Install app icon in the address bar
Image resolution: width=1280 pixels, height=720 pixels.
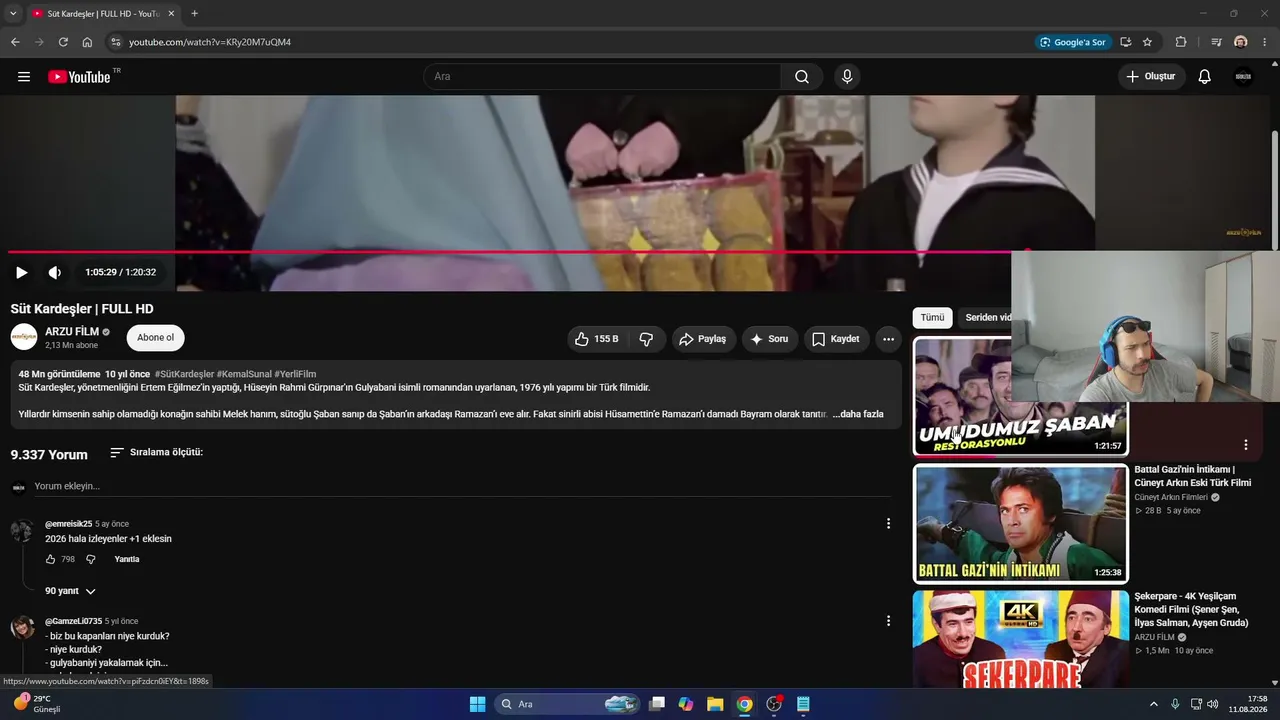[1126, 42]
